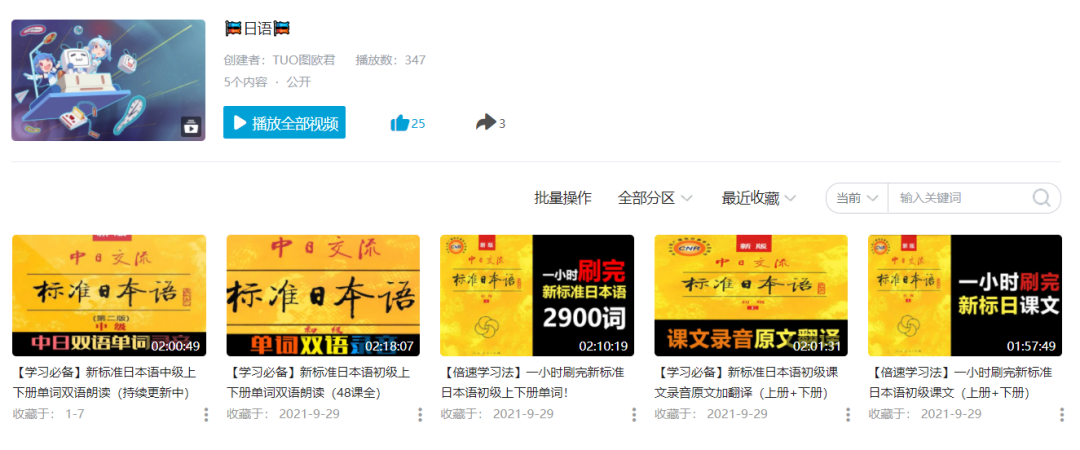Open more options for 课文录音原文加翻译 video

coord(848,414)
